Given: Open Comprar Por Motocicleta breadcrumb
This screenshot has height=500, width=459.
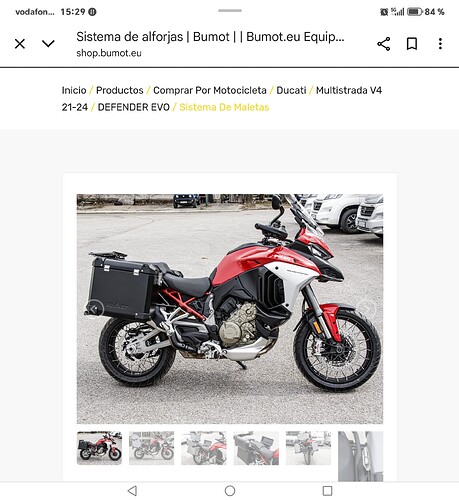Looking at the screenshot, I should tap(210, 90).
